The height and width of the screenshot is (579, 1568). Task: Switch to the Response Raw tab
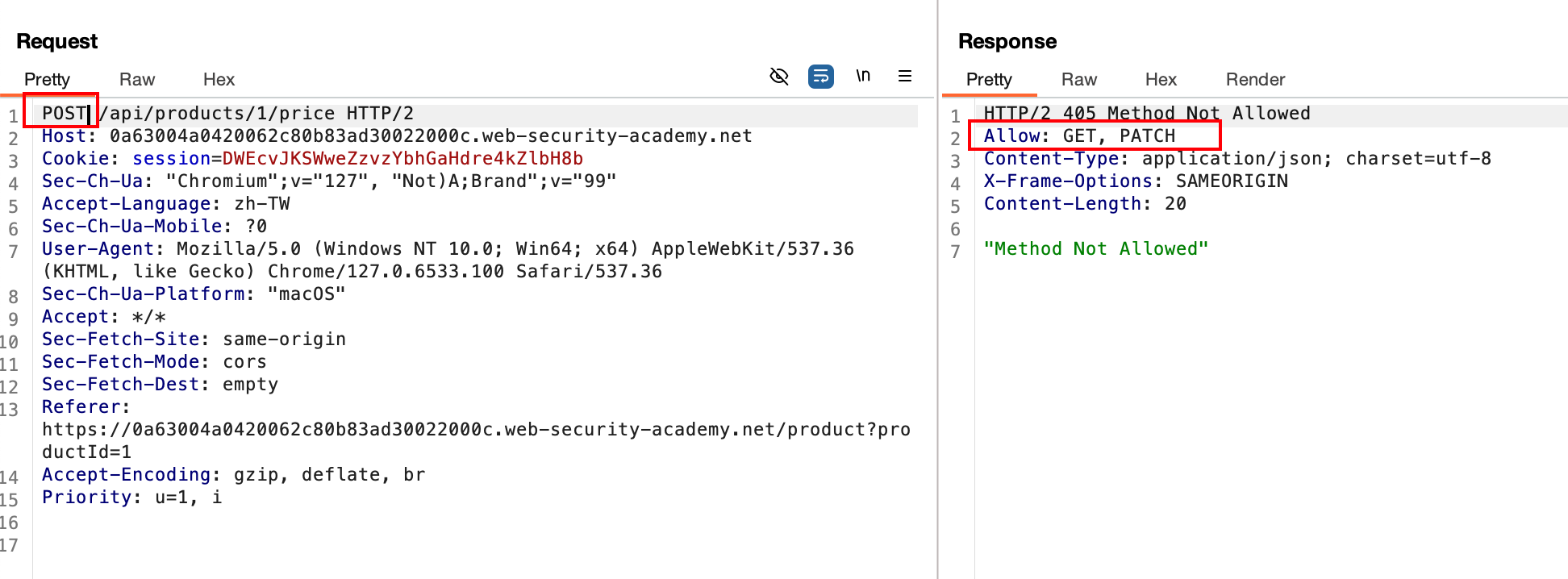coord(1079,79)
